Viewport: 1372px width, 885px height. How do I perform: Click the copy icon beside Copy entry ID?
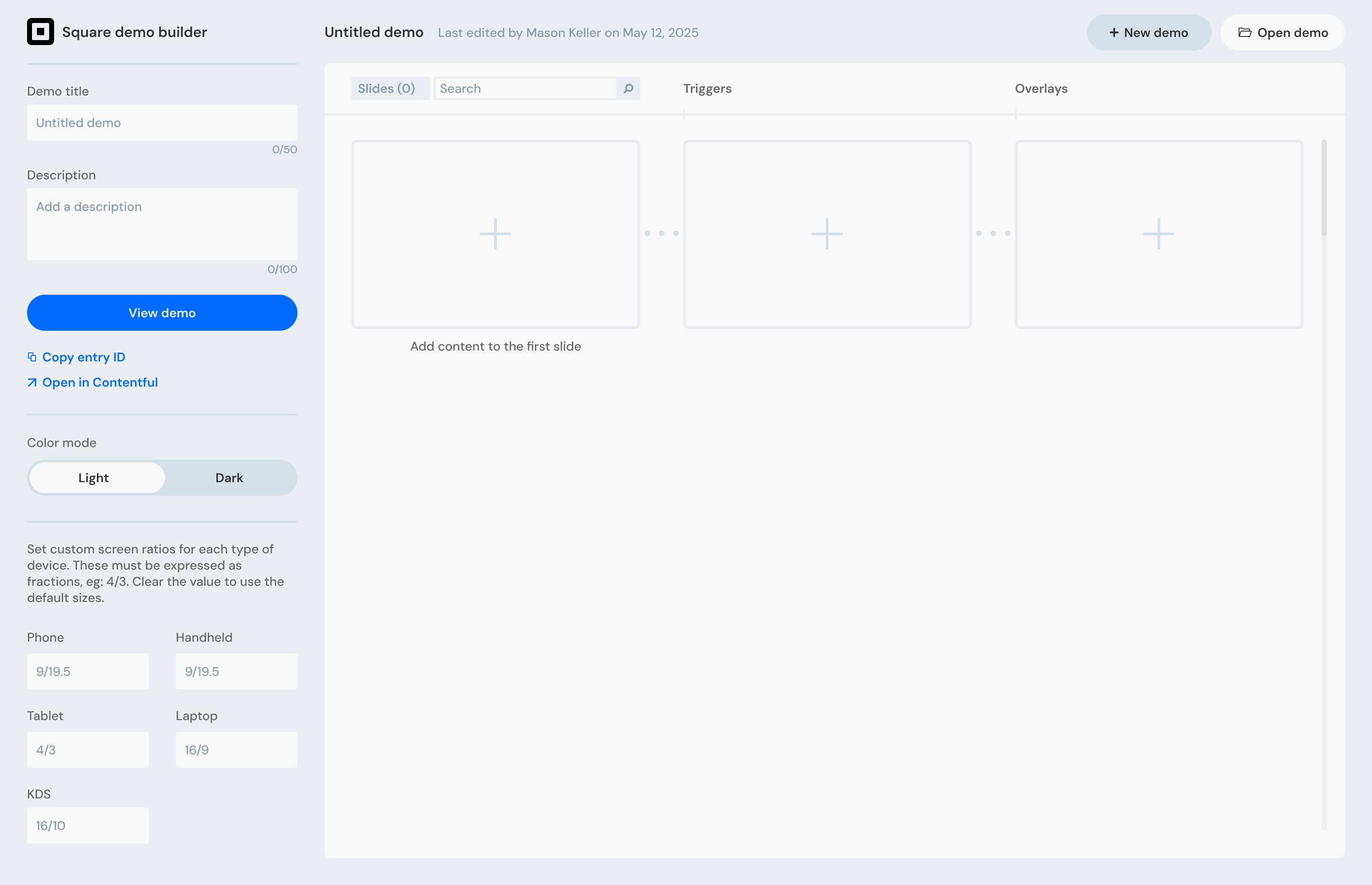(33, 357)
